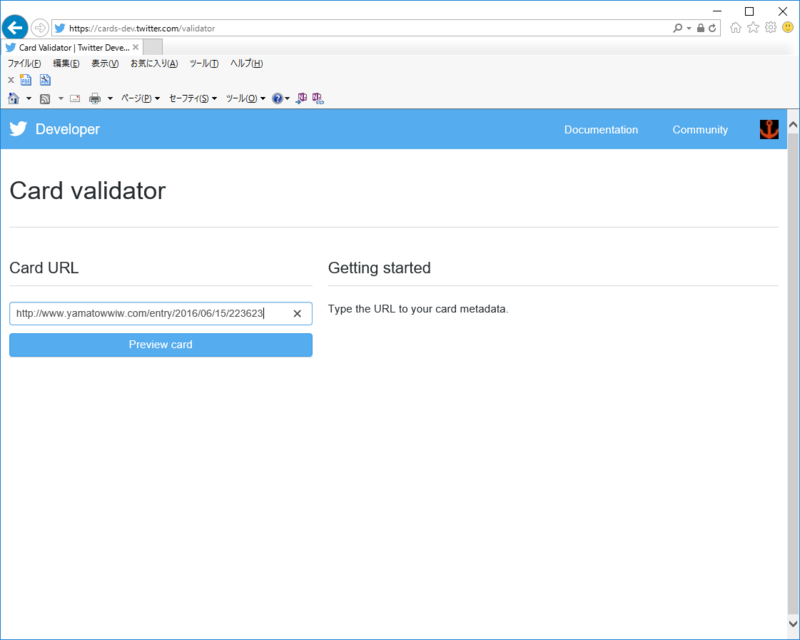Open the お気に入り(A) menu
The height and width of the screenshot is (640, 800).
coord(154,63)
